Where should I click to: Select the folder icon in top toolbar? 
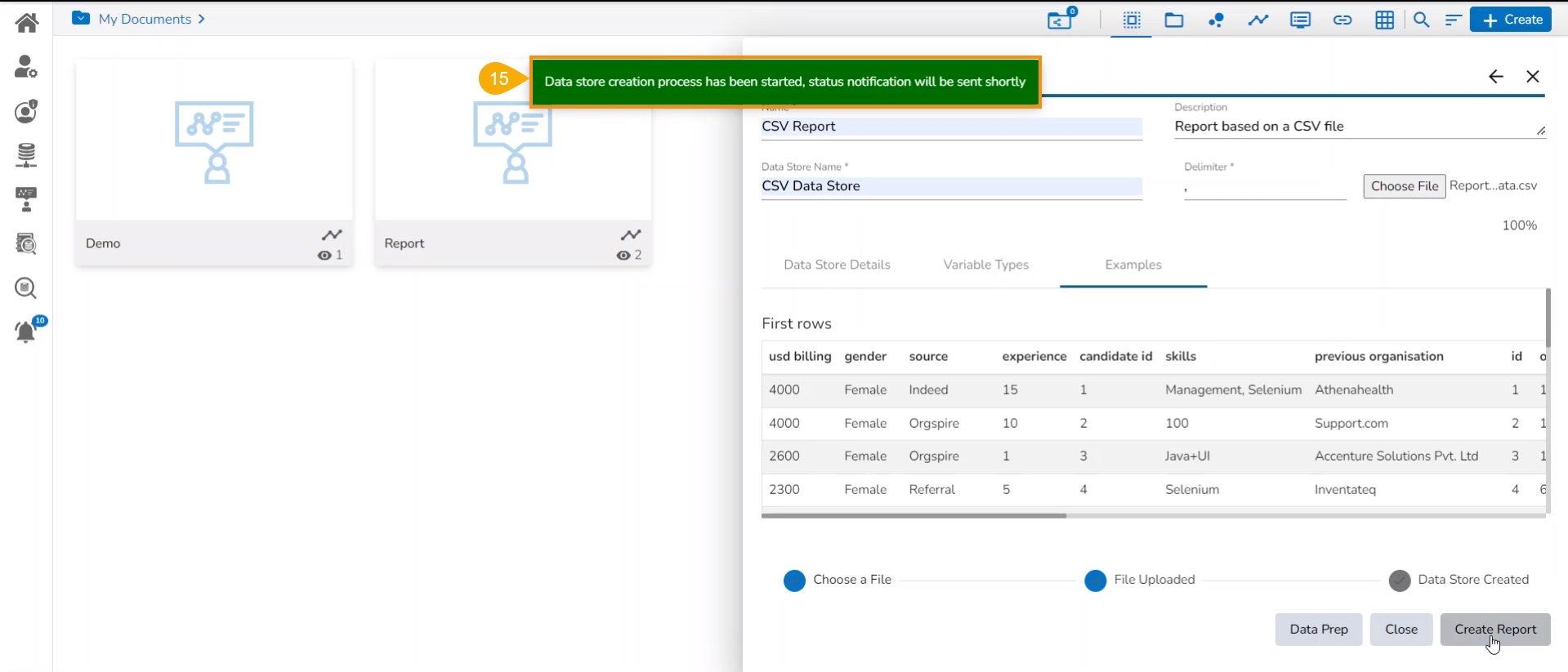(x=1173, y=20)
